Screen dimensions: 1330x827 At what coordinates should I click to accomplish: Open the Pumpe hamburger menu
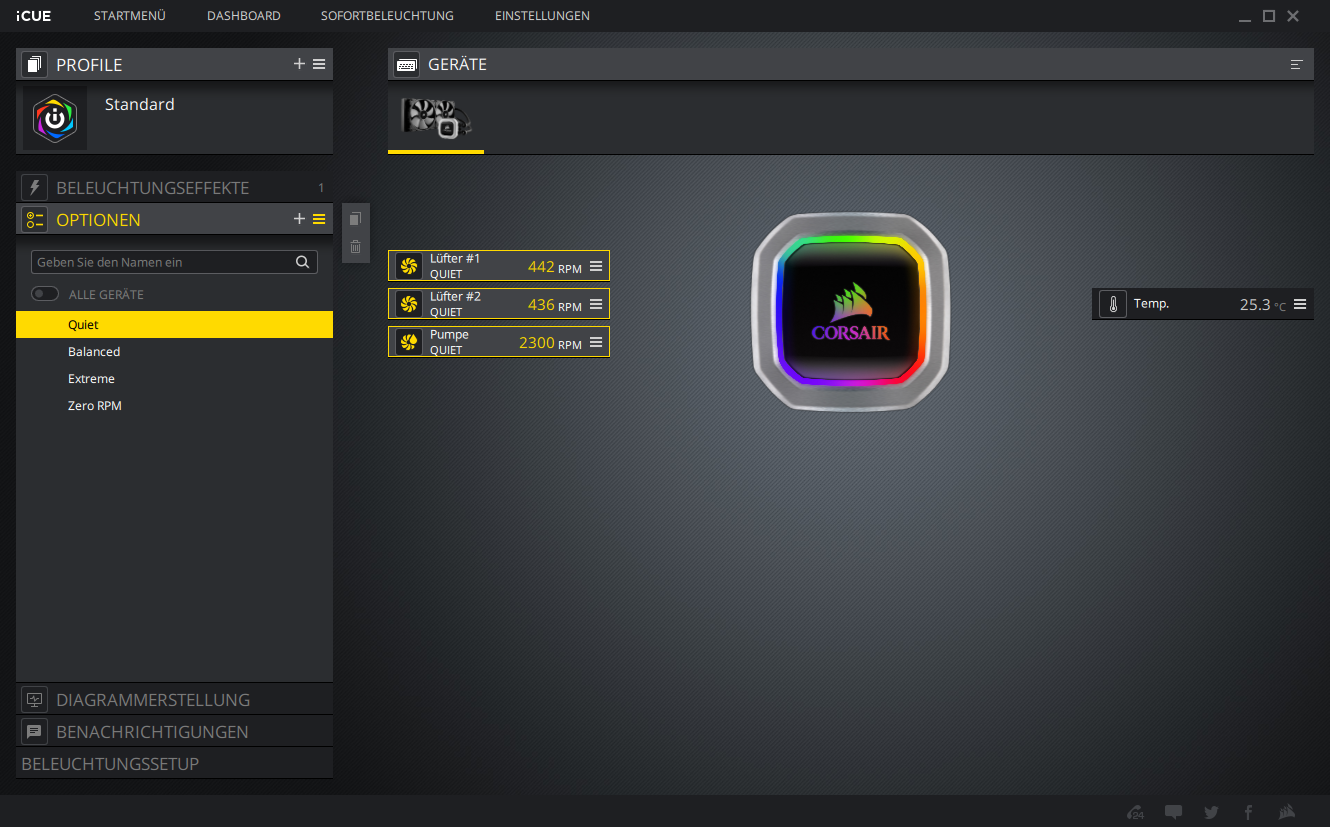596,342
